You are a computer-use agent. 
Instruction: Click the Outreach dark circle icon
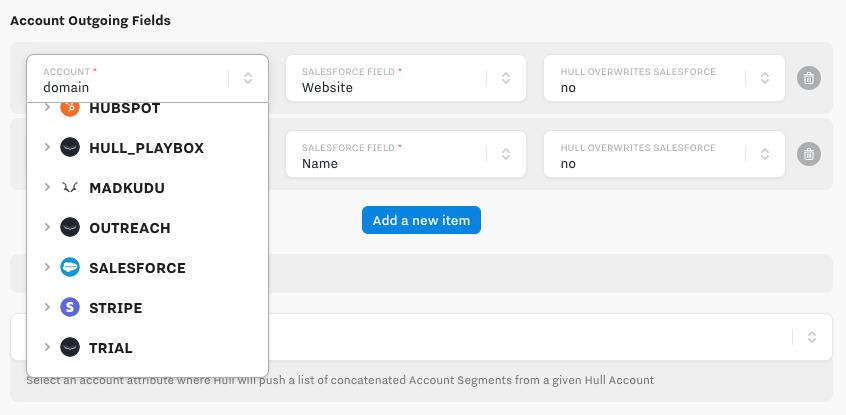(x=69, y=228)
